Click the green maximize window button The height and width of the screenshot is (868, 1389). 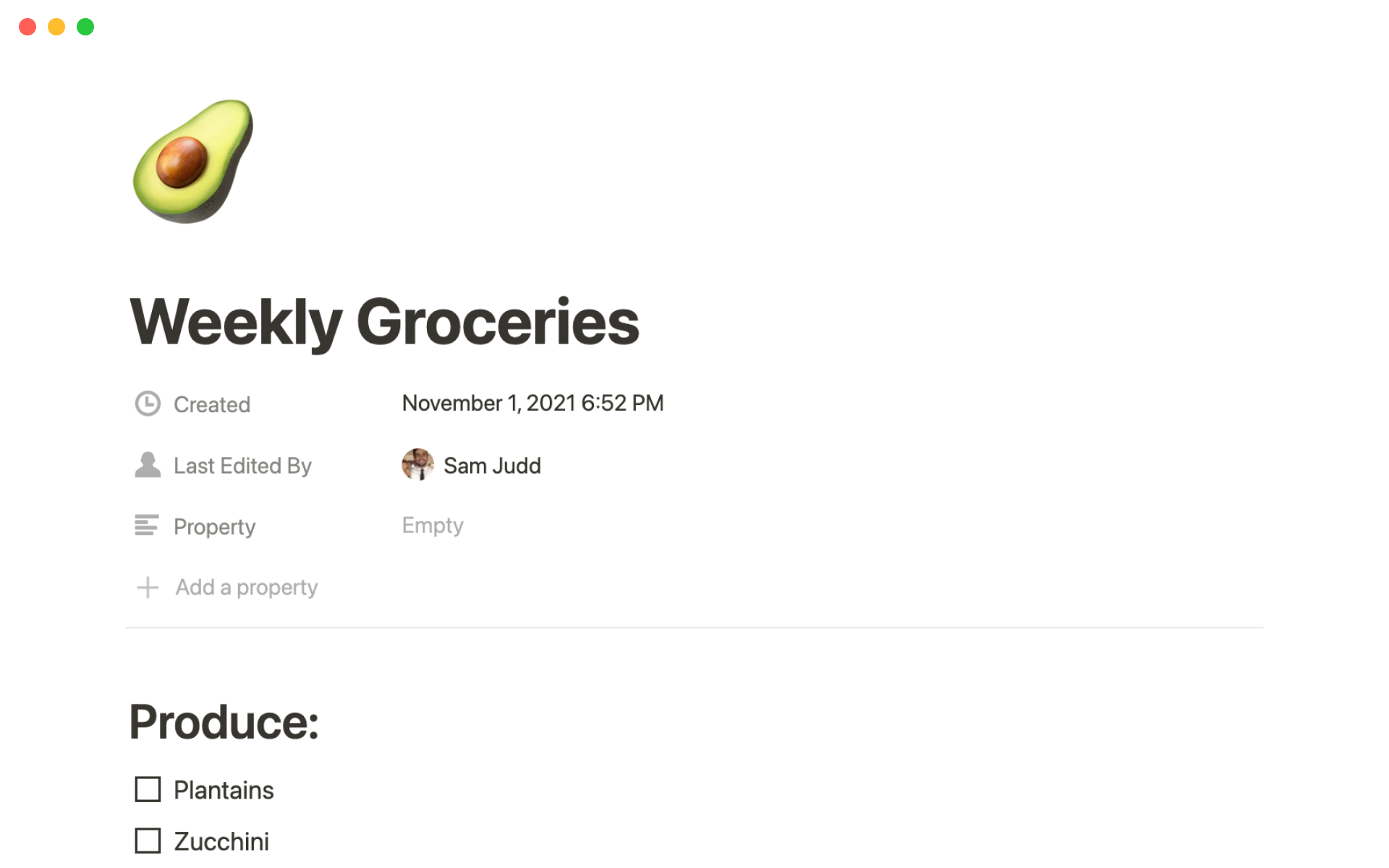(x=85, y=27)
